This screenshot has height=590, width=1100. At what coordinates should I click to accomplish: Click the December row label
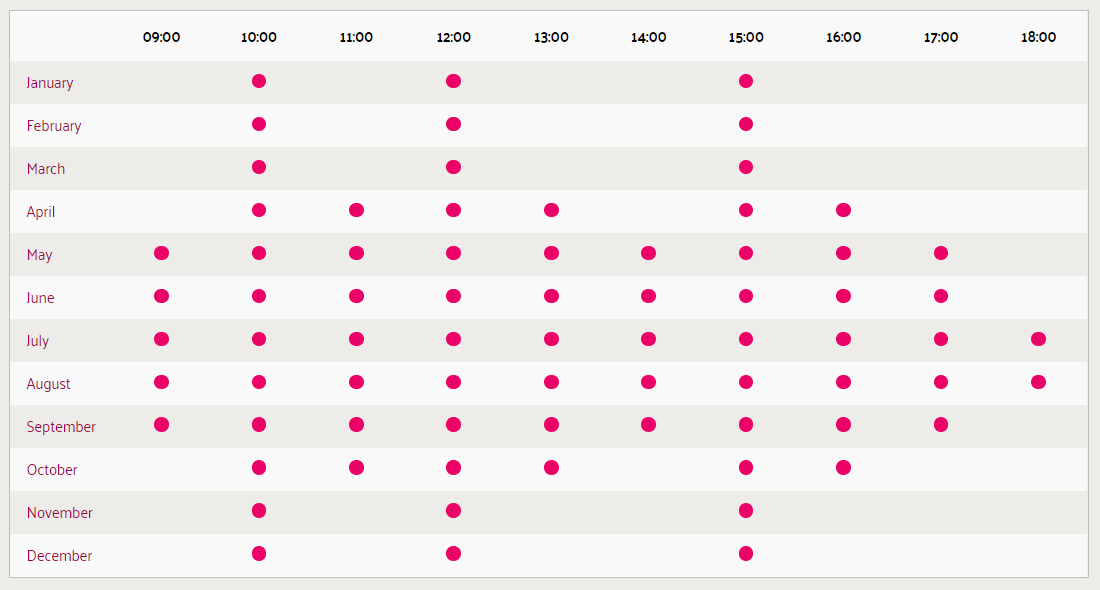point(59,556)
